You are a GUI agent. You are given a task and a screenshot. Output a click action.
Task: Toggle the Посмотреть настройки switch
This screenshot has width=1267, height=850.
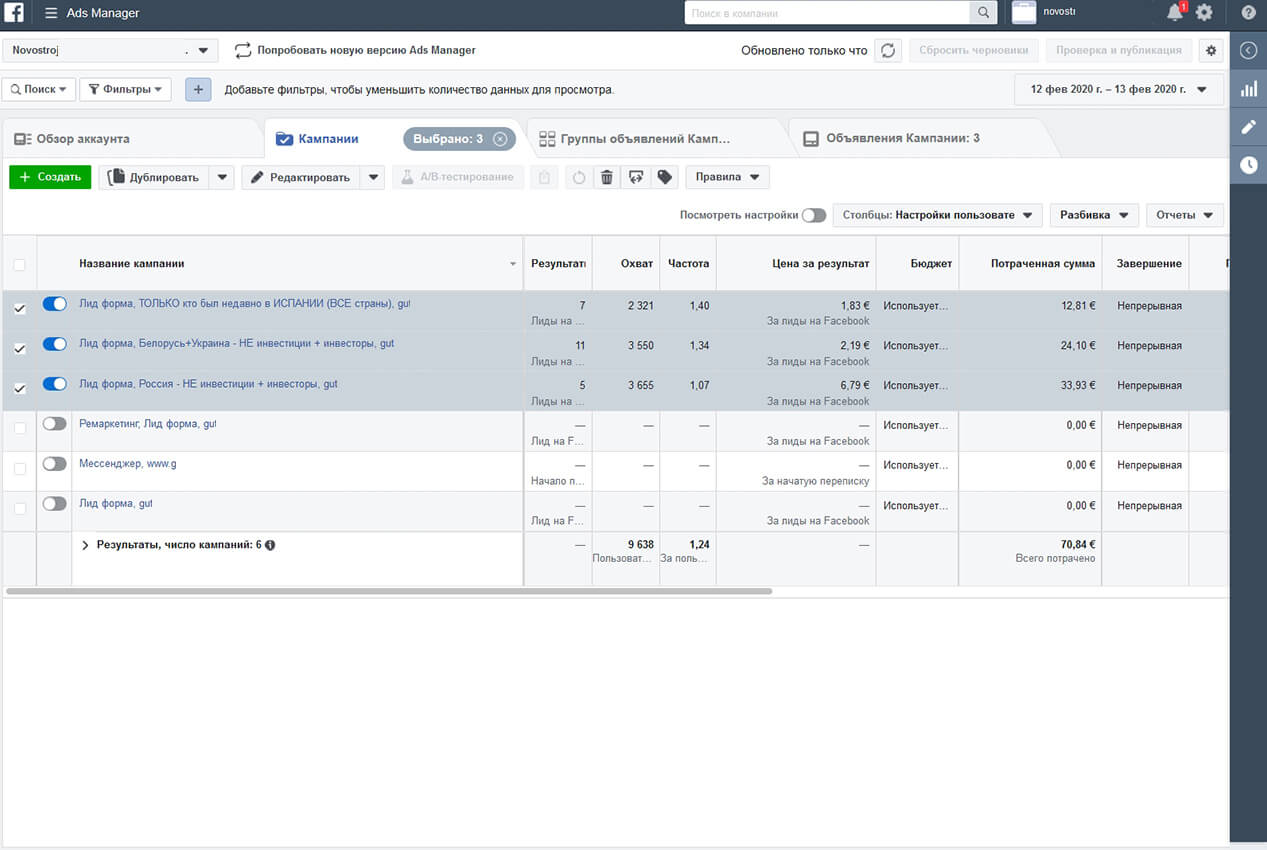click(x=814, y=215)
